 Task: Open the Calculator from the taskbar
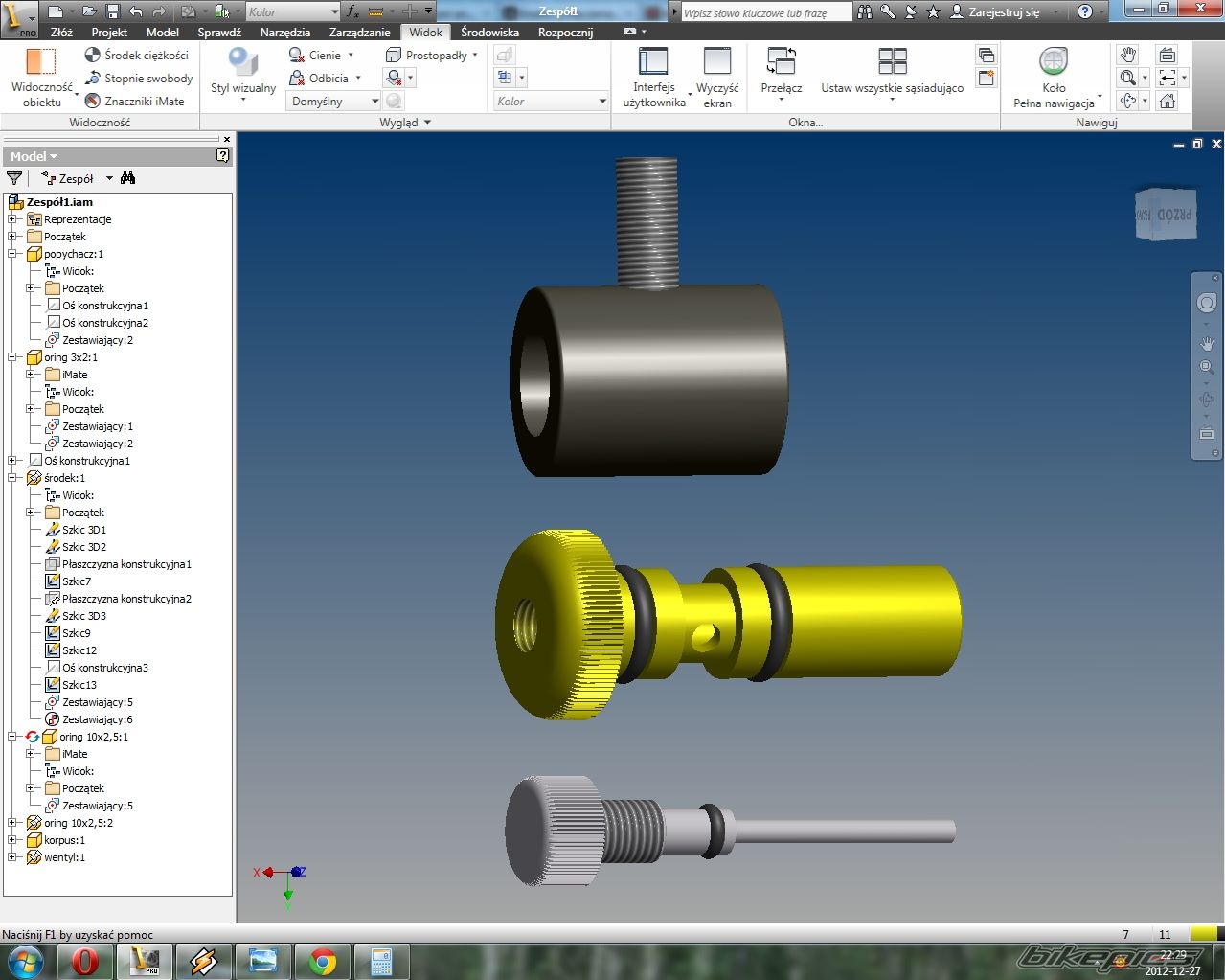[382, 961]
